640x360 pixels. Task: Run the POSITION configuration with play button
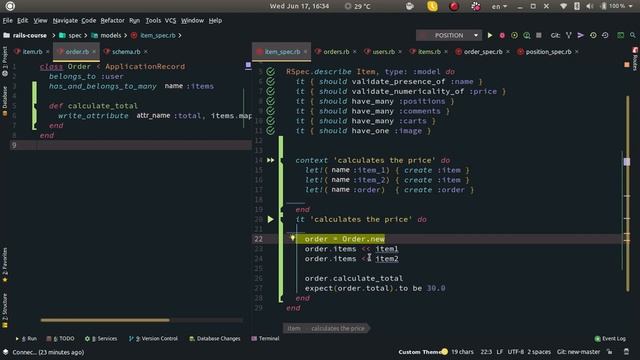click(x=490, y=36)
